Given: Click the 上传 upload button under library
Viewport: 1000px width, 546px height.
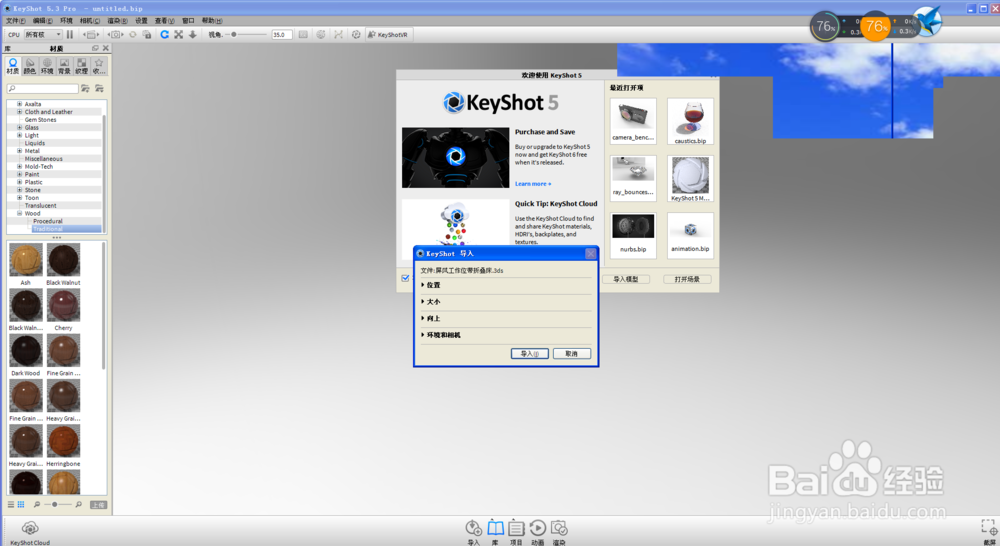Looking at the screenshot, I should coord(98,505).
